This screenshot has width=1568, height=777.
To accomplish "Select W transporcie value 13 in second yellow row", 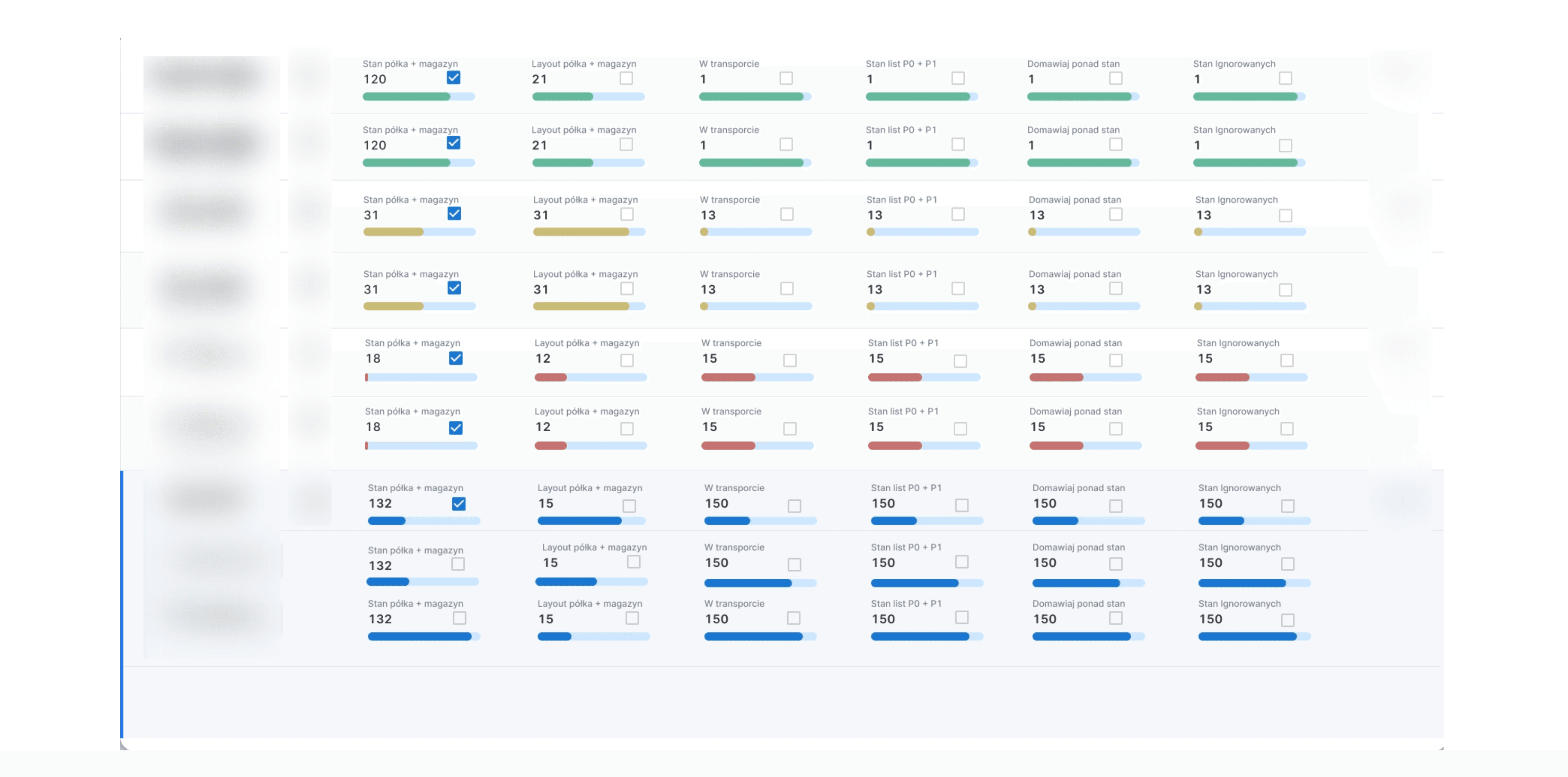I will 708,290.
